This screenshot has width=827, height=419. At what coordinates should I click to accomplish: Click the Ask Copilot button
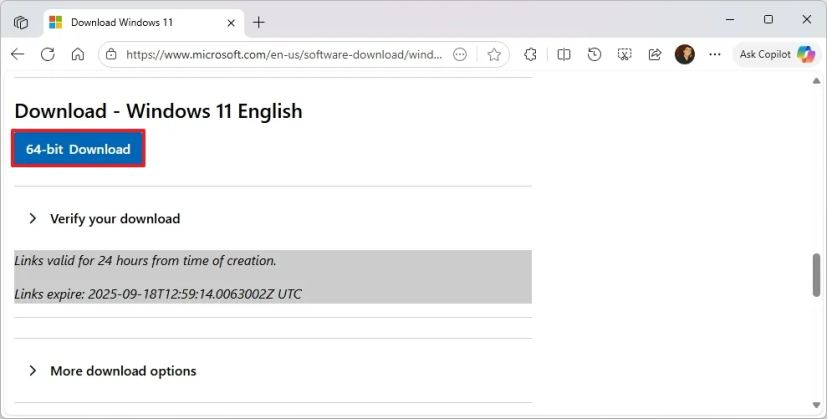click(x=777, y=55)
